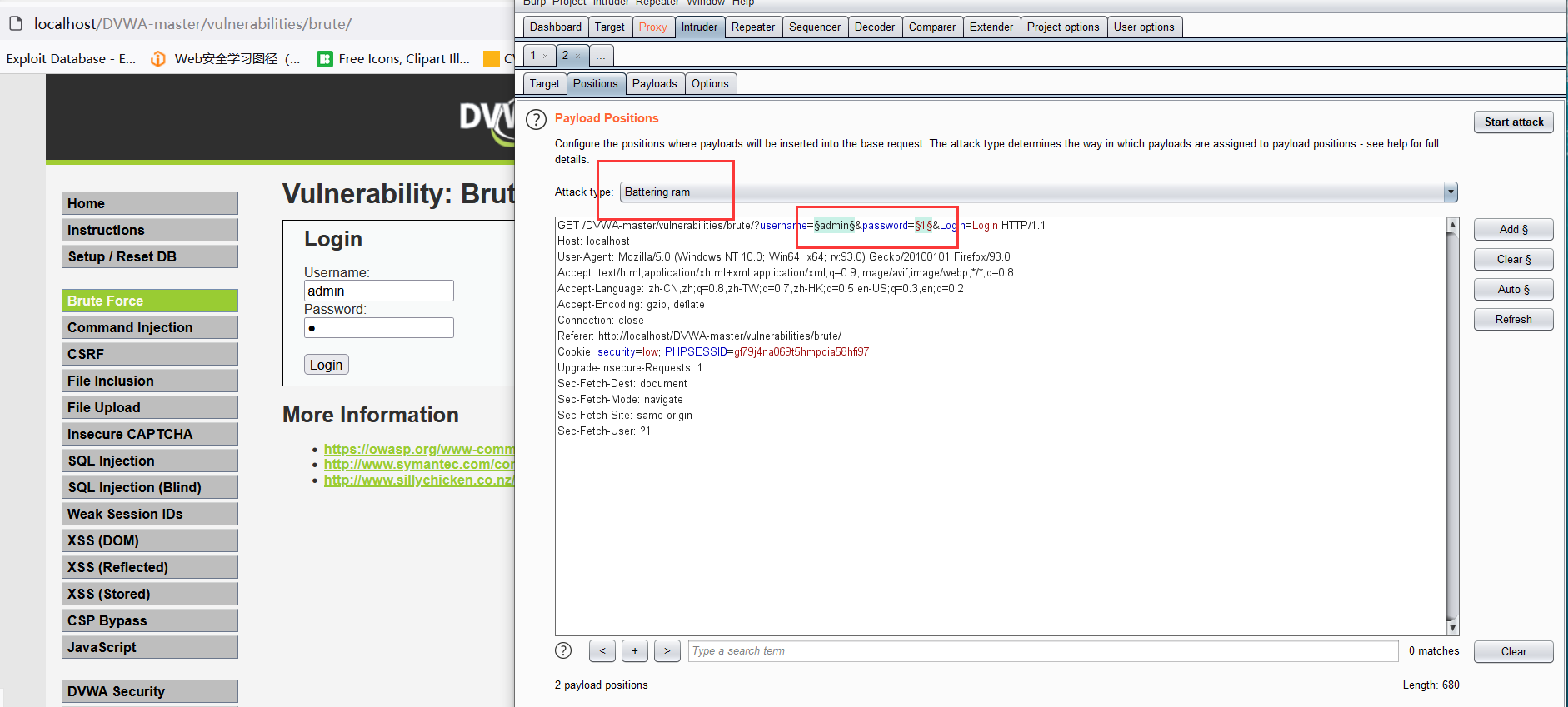Click the DVWA Login button

coord(327,365)
